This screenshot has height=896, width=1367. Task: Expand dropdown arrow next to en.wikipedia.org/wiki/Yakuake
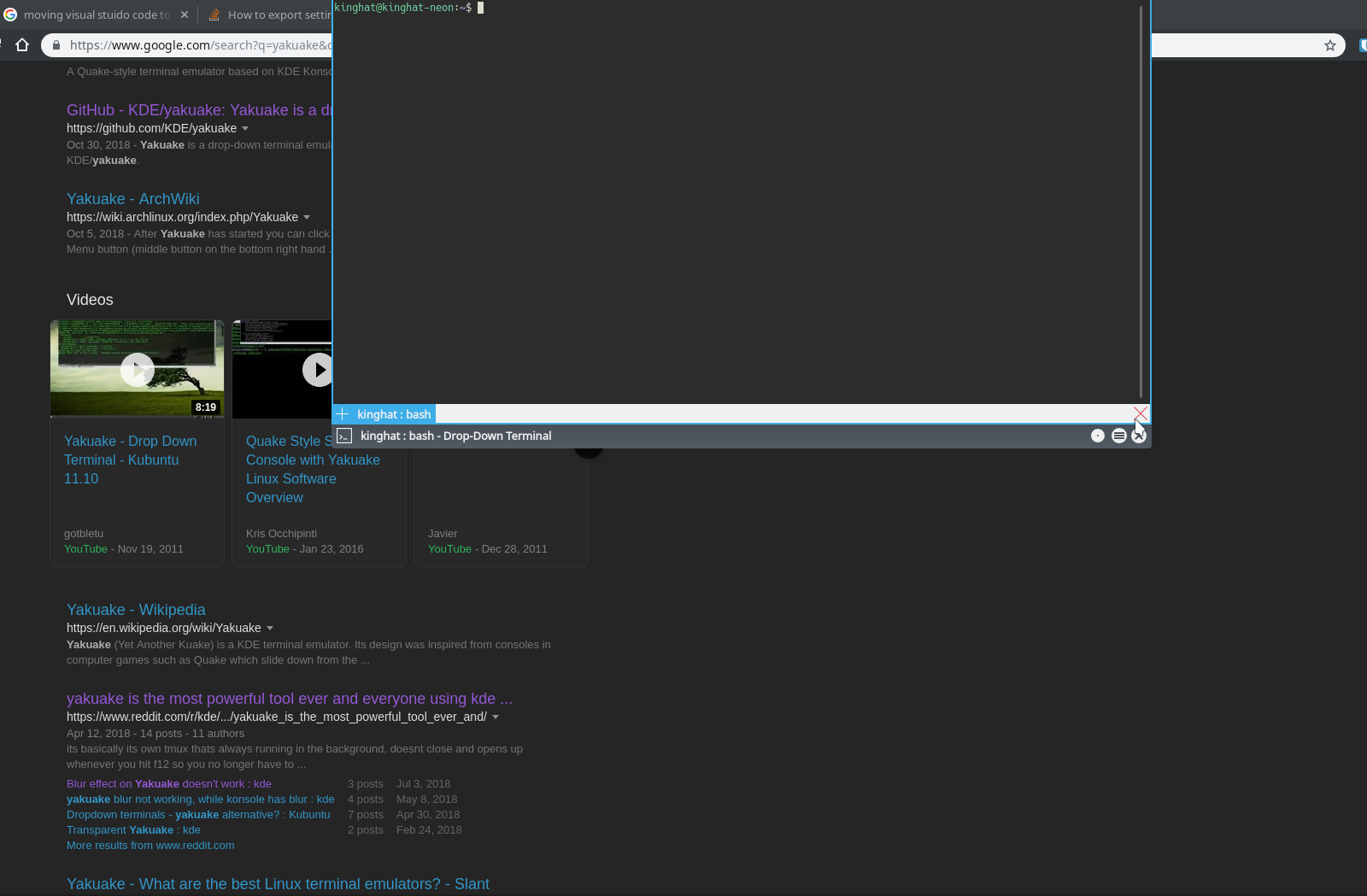270,629
